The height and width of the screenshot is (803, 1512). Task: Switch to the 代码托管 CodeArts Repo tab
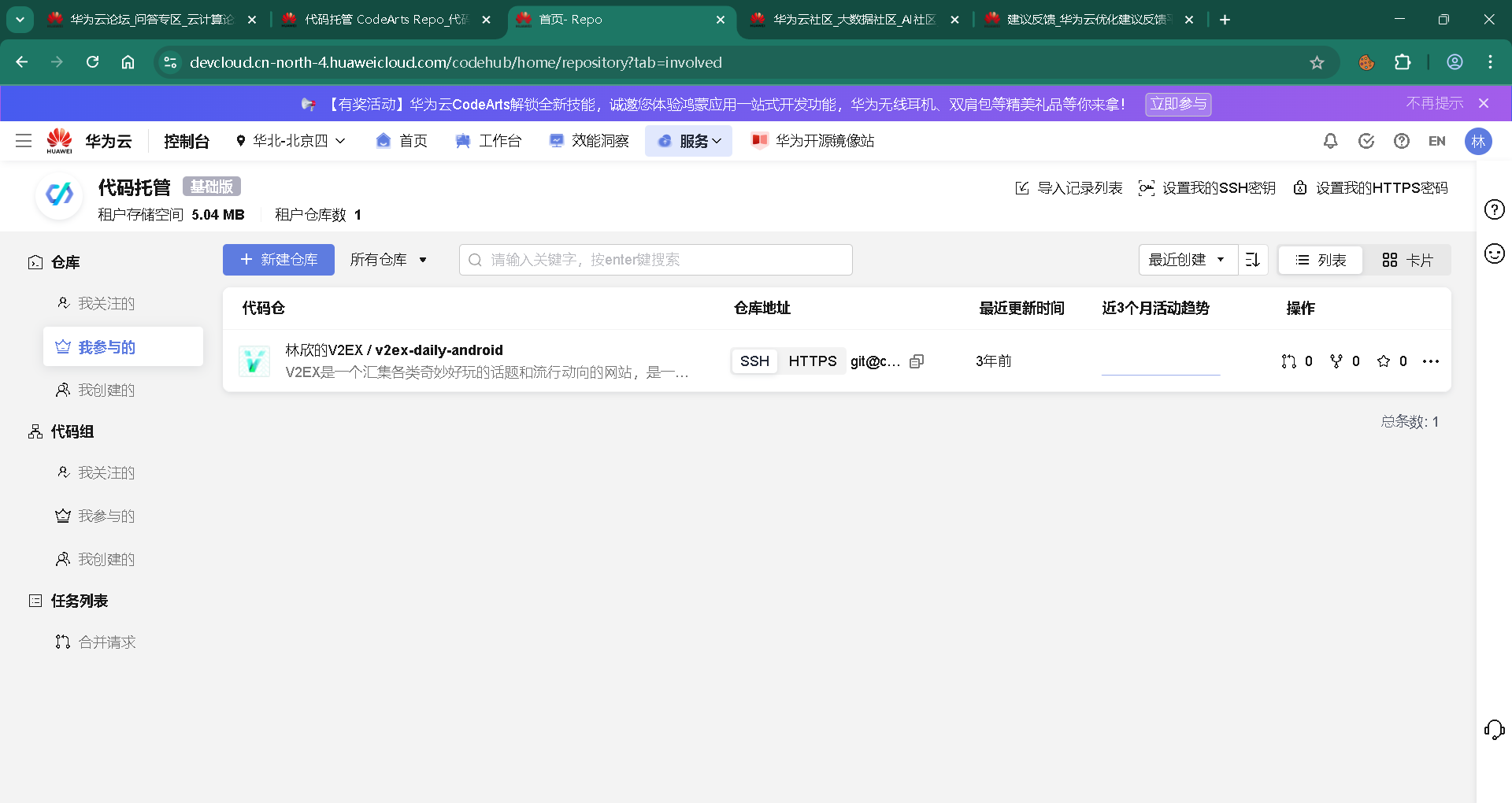point(387,20)
